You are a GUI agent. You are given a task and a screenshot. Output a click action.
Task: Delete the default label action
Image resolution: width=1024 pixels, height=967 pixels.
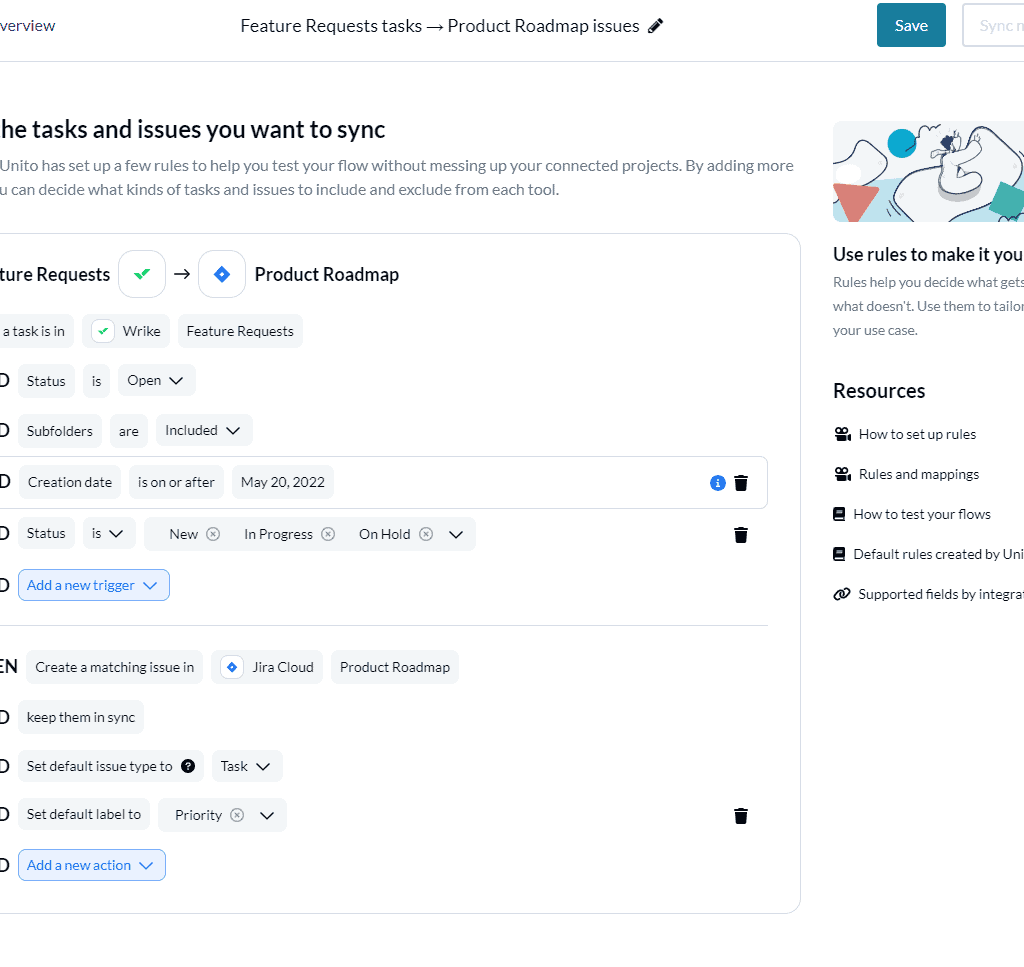click(741, 816)
